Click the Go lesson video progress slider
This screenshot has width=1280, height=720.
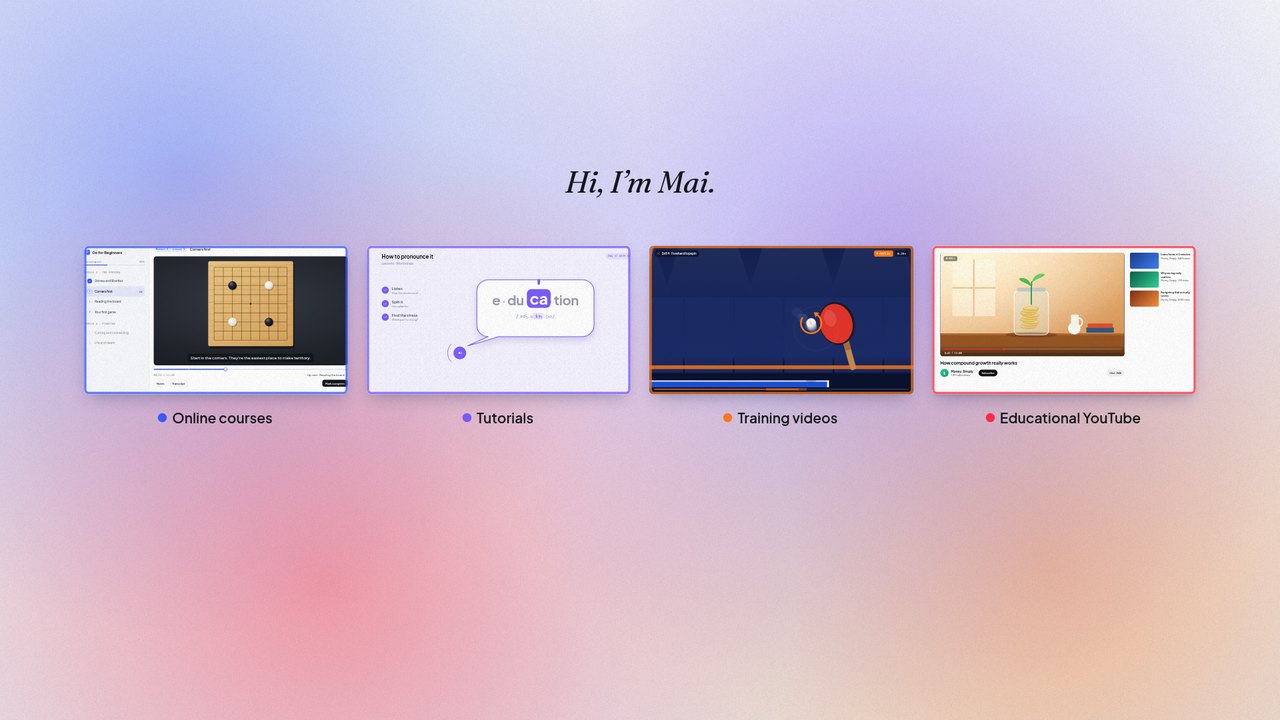tap(249, 369)
